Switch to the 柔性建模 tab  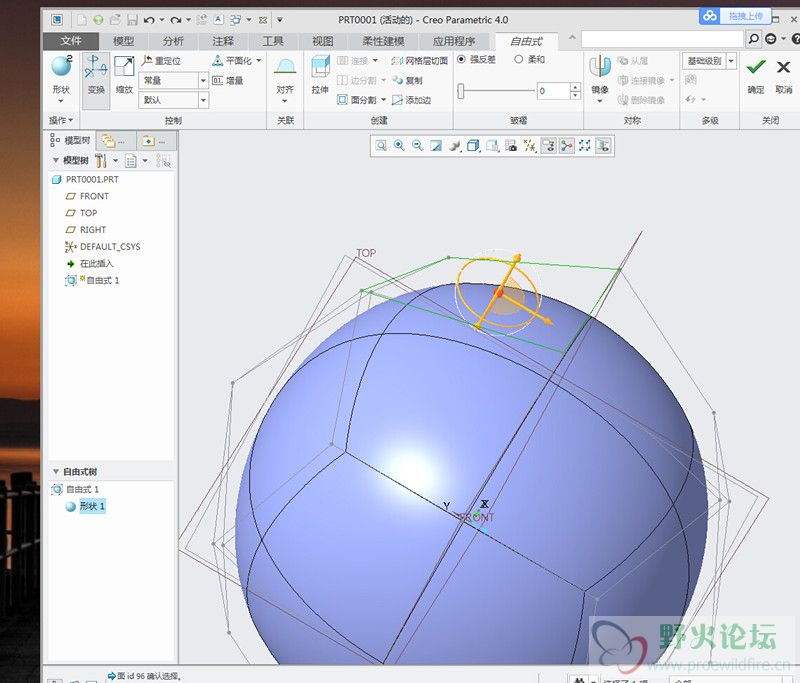(383, 41)
